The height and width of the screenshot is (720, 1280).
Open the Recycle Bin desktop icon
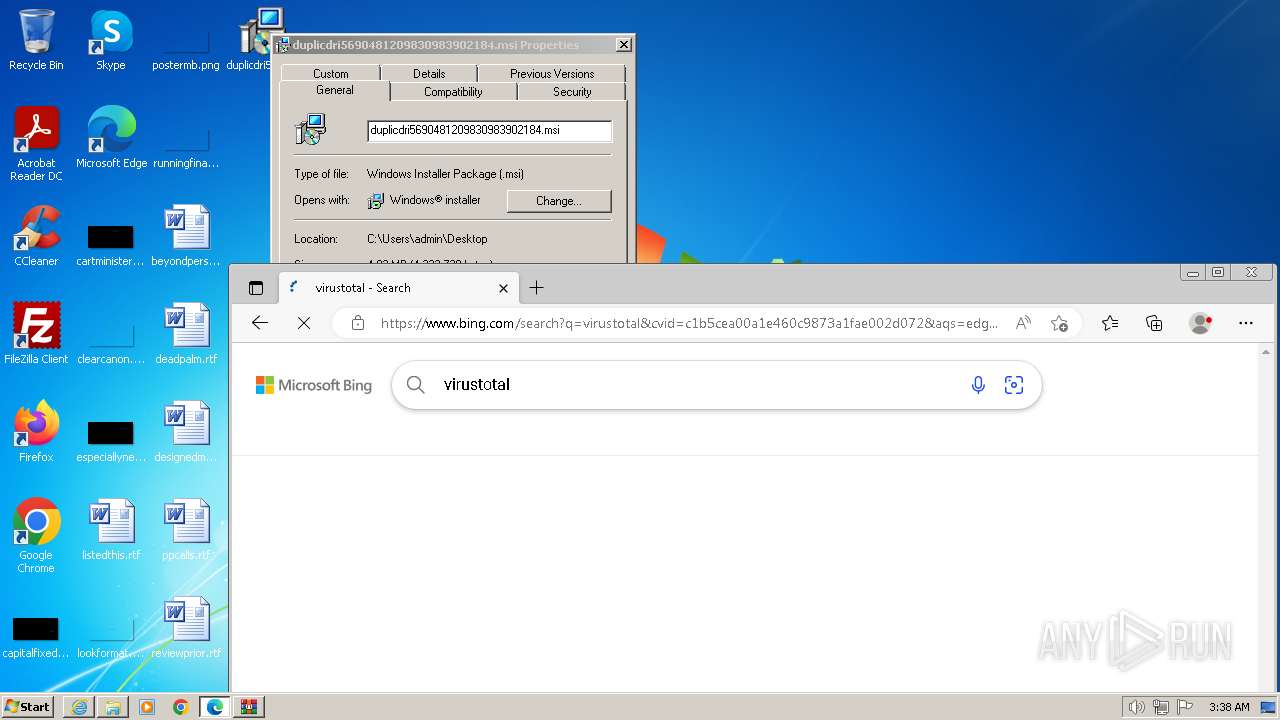pyautogui.click(x=36, y=40)
